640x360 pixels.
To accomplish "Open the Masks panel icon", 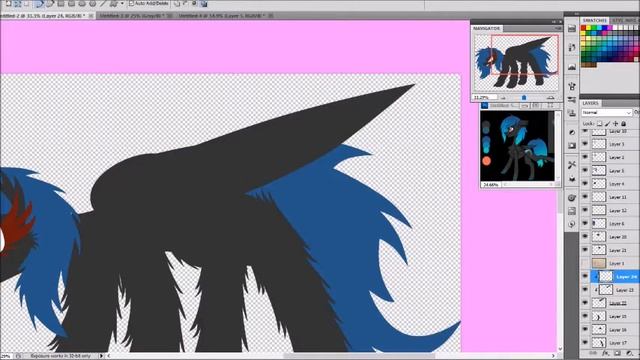I will coord(572,146).
